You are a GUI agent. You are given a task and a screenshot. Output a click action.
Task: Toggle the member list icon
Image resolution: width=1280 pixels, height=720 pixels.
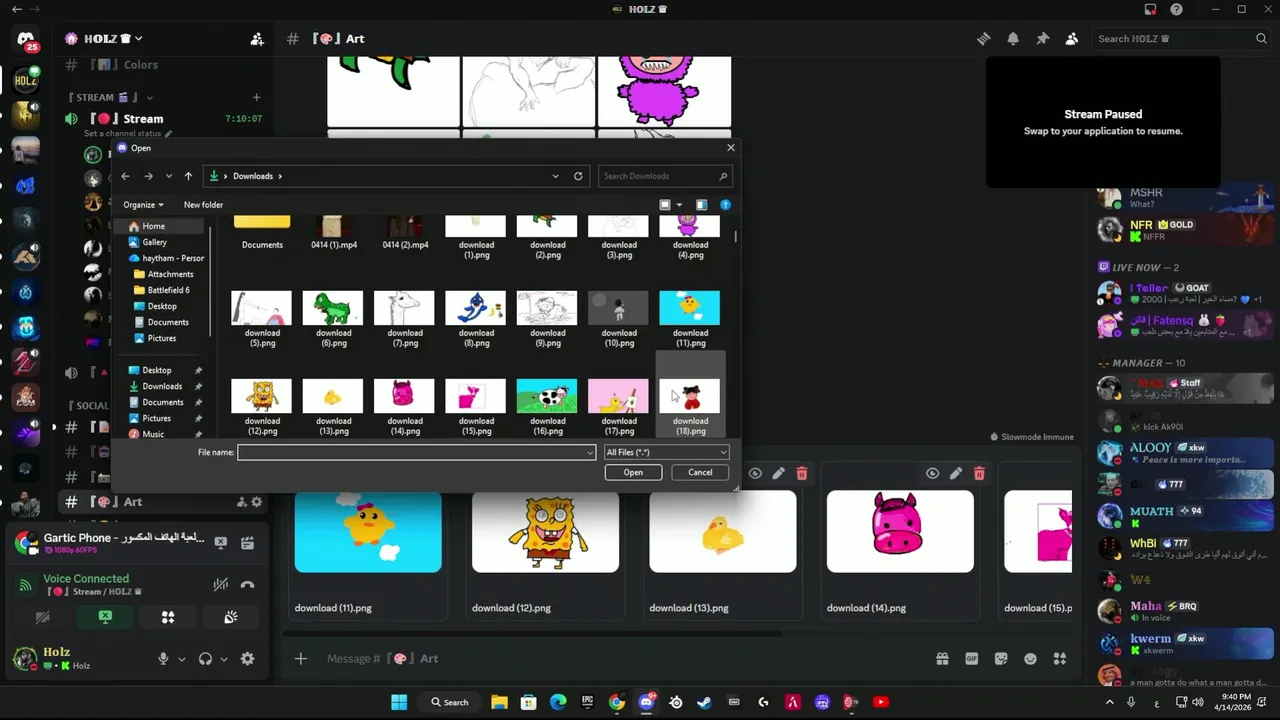tap(1072, 39)
